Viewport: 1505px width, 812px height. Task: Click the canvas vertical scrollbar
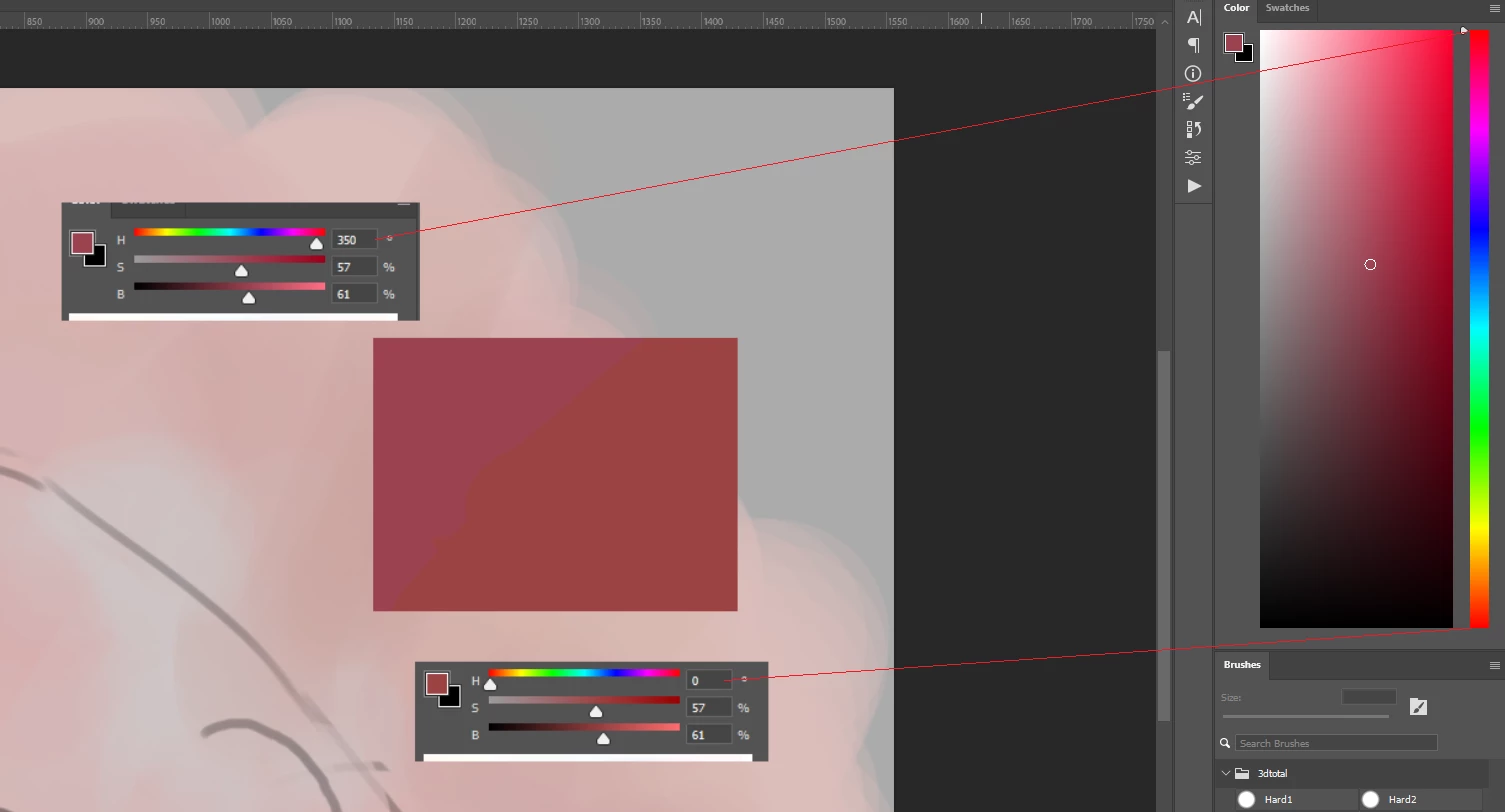[x=1163, y=535]
